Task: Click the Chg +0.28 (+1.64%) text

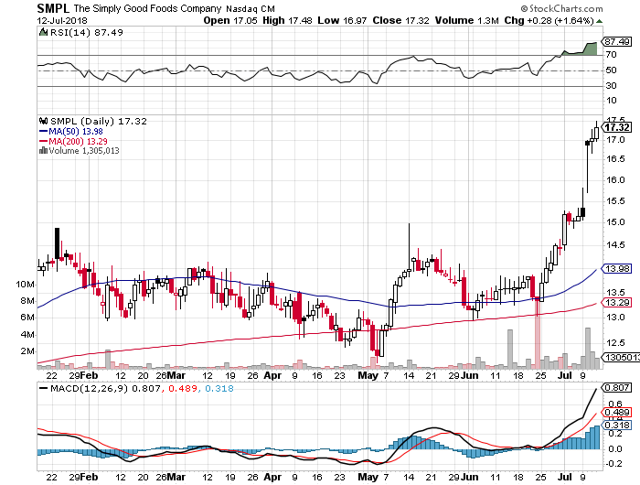Action: [549, 20]
